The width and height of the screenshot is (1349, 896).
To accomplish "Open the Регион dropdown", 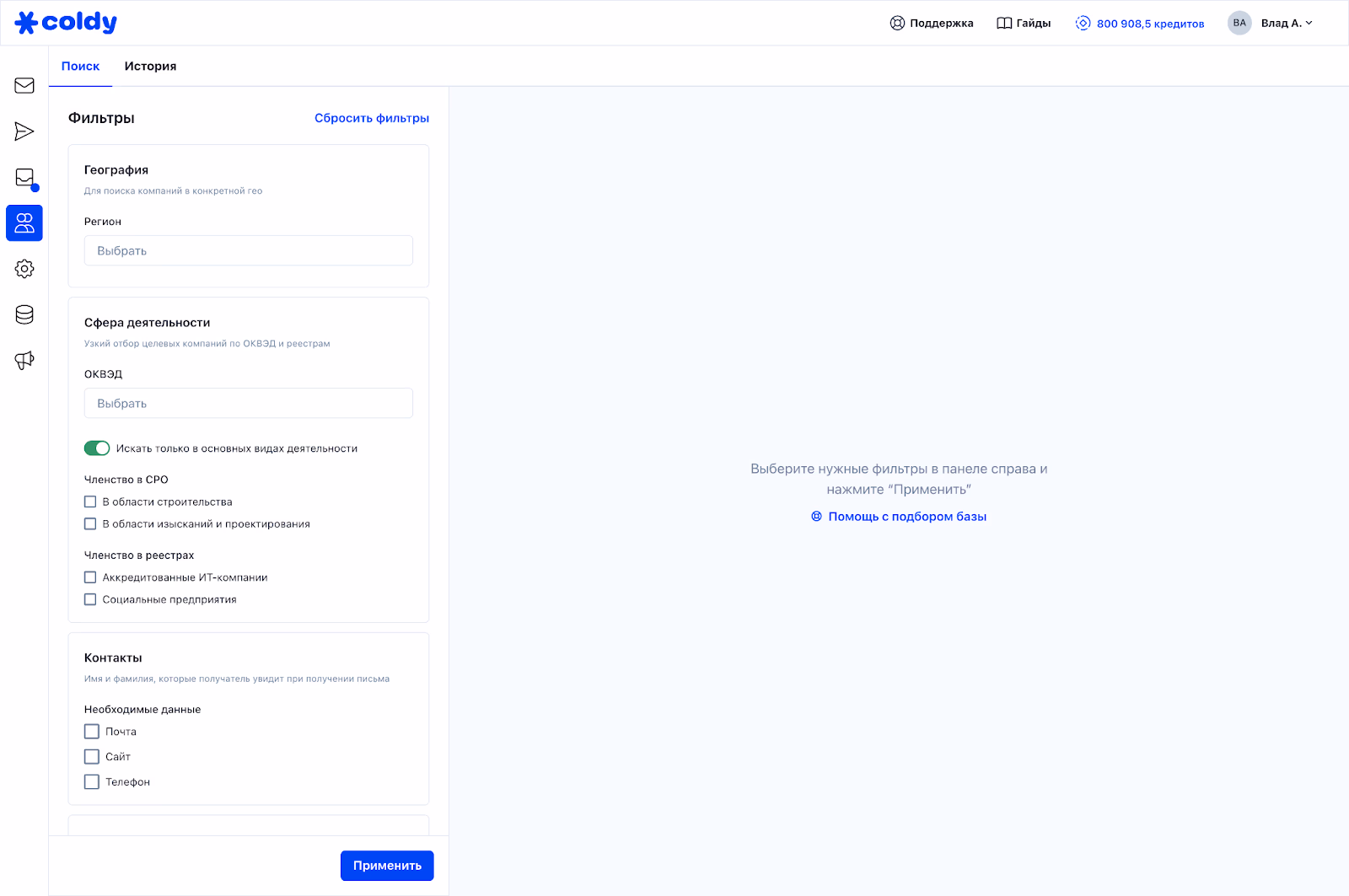I will pyautogui.click(x=248, y=251).
